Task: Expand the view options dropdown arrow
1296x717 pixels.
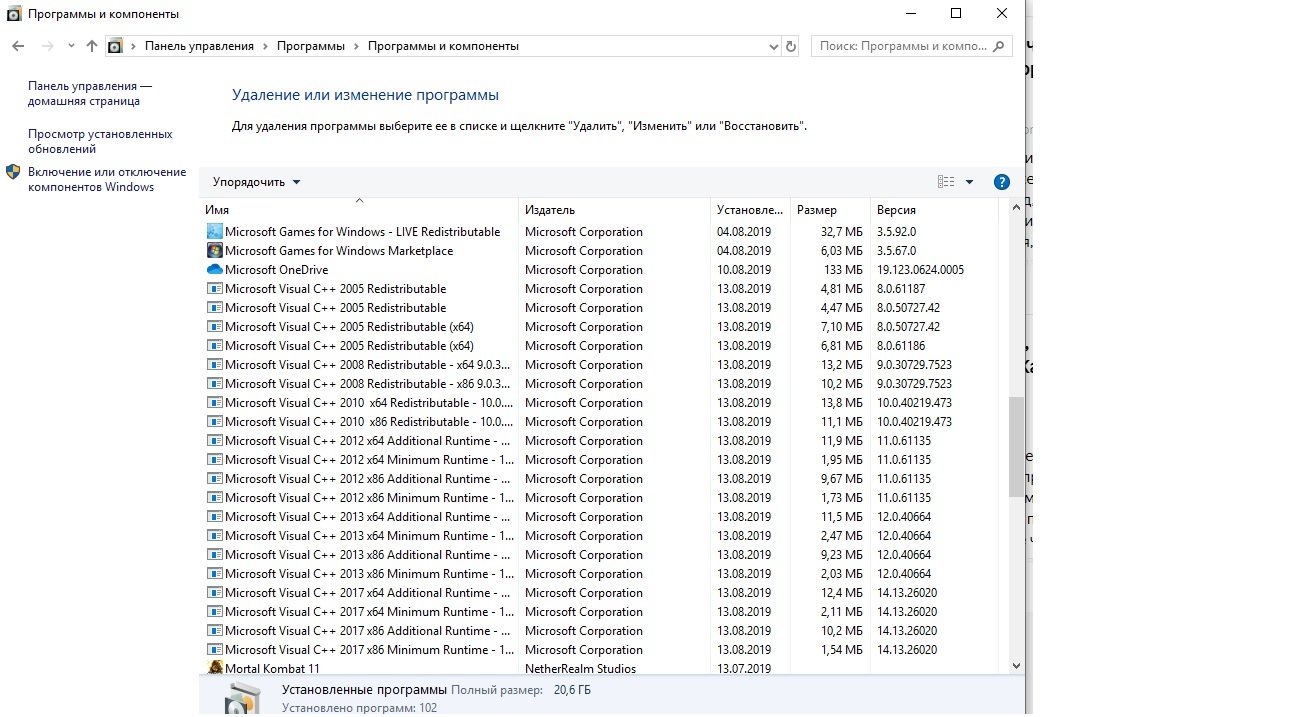Action: coord(969,182)
